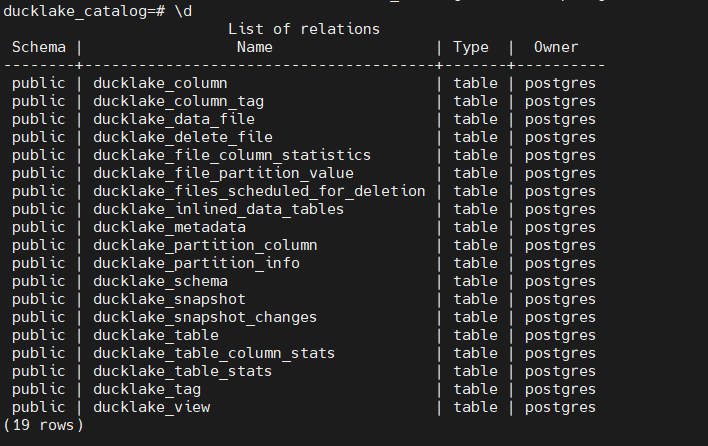The width and height of the screenshot is (708, 446).
Task: Click ducklake_snapshot_changes table name
Action: tap(205, 317)
